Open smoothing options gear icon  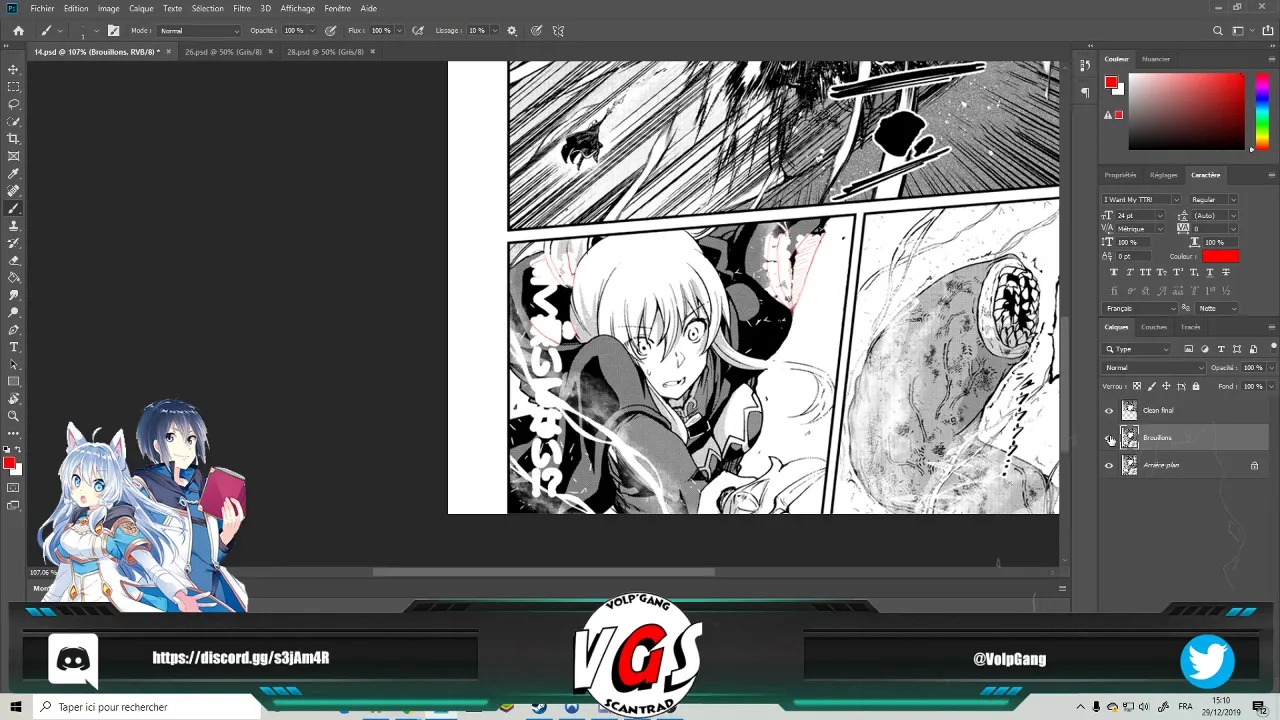click(512, 31)
